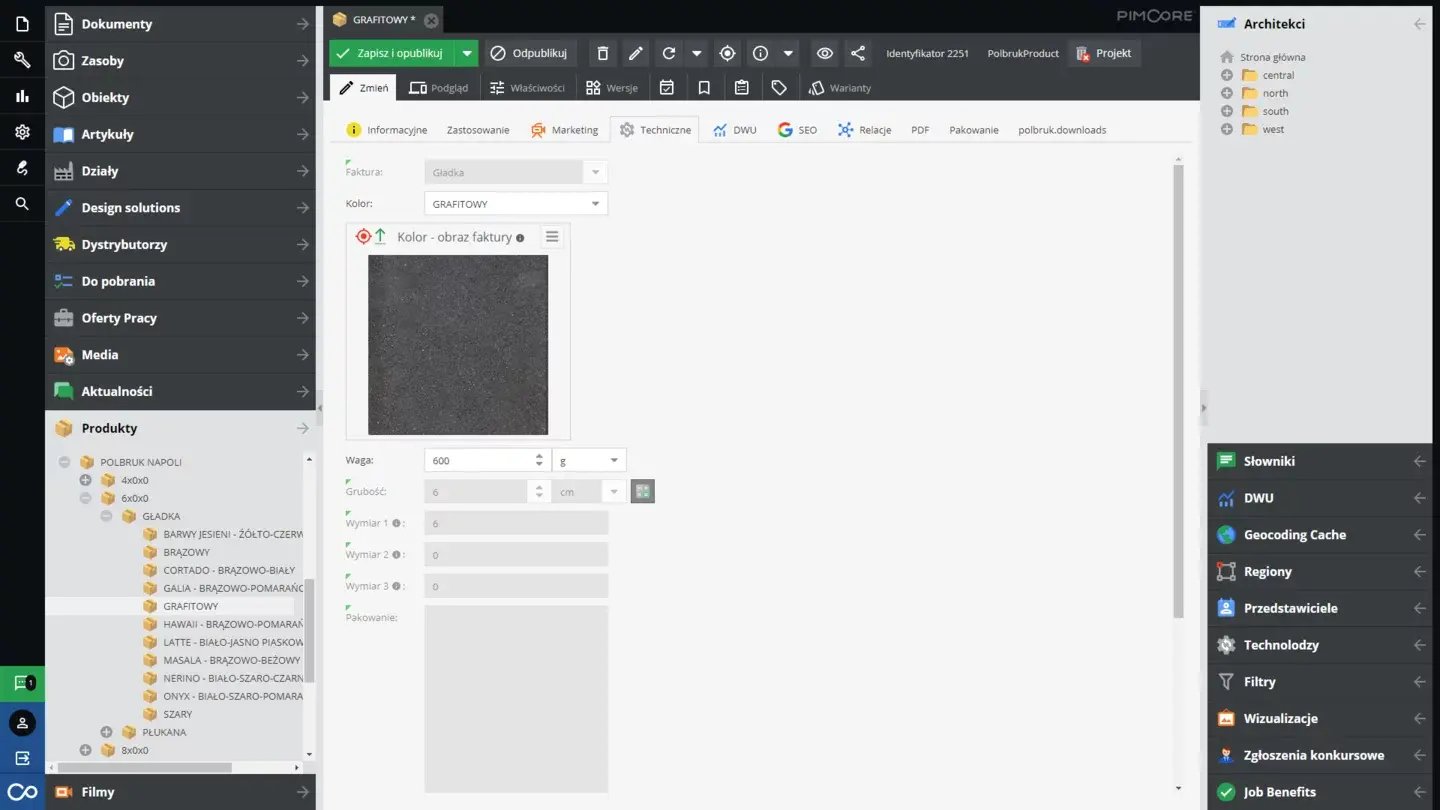Collapse the POLBRUK NAPOLI tree node
This screenshot has height=810, width=1440.
click(65, 462)
